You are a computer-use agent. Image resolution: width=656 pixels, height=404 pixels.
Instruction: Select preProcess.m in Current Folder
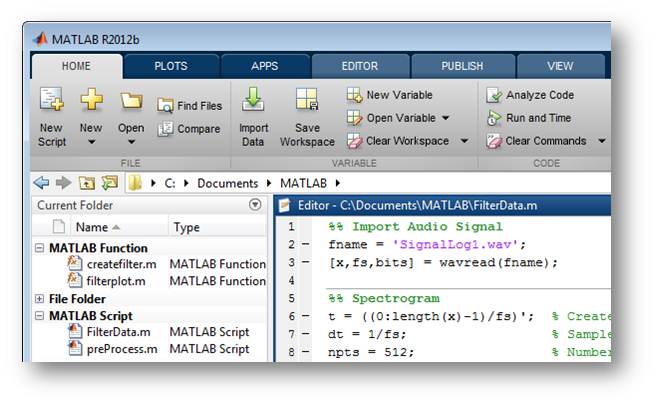pos(122,349)
